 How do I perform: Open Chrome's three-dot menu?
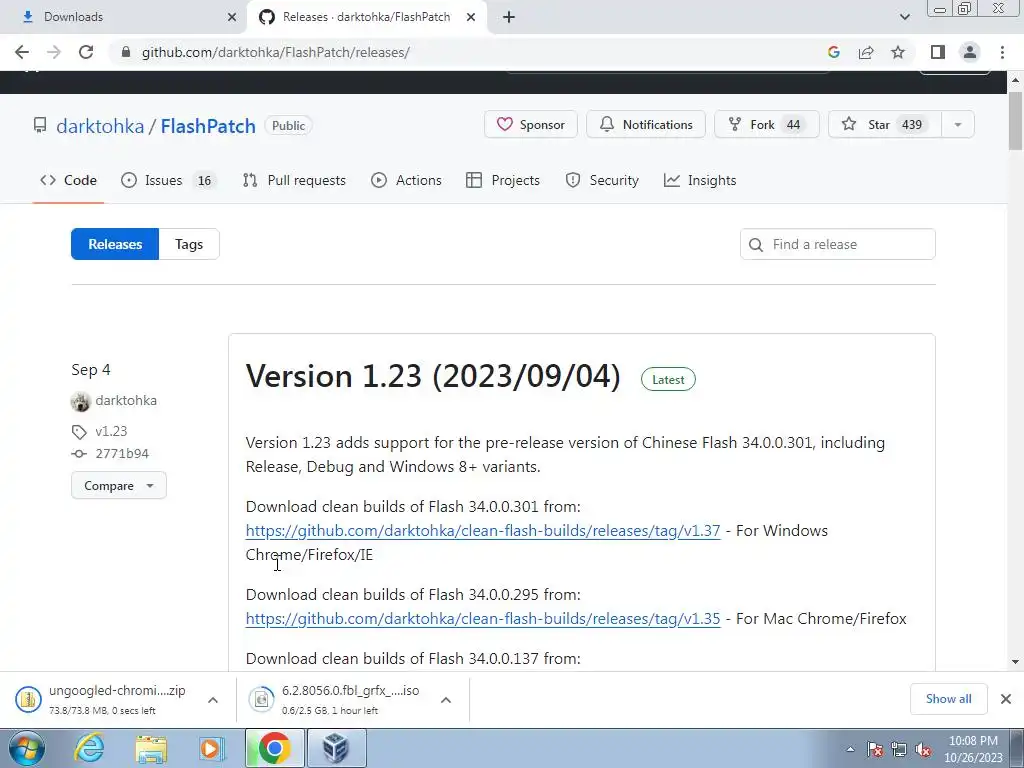[1002, 52]
